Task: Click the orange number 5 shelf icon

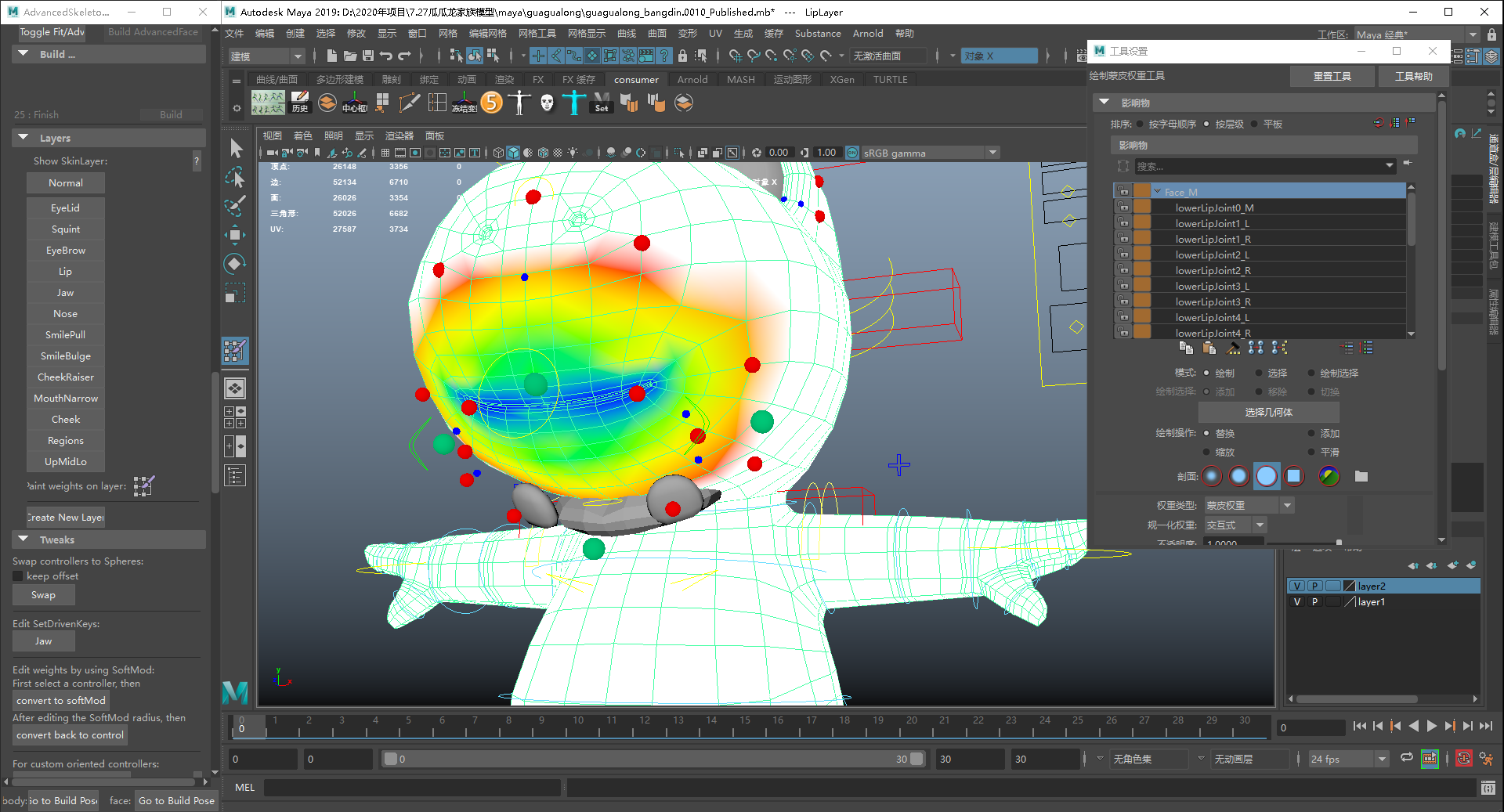Action: (492, 103)
